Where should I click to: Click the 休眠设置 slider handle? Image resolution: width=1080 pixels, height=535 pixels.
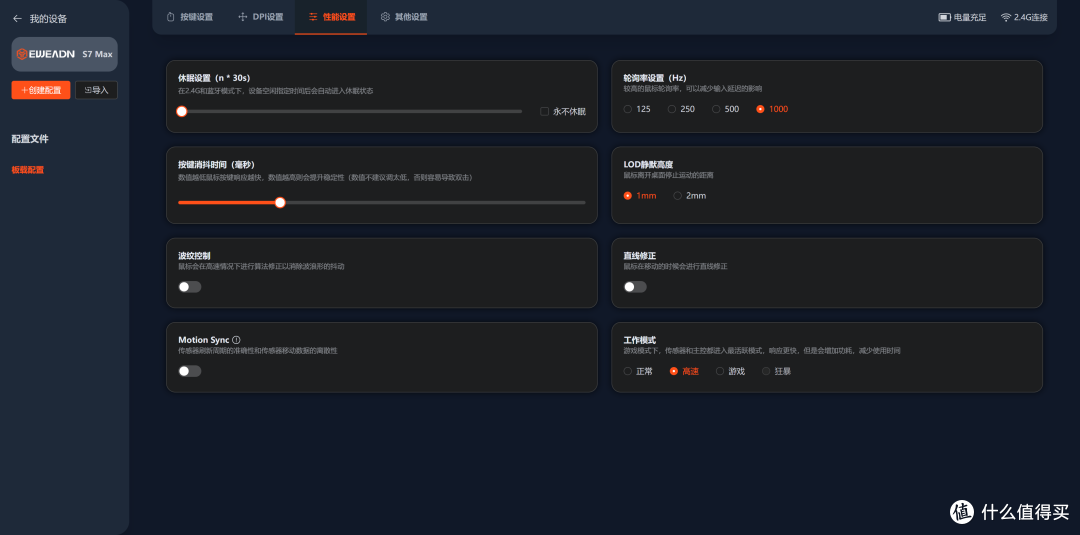coord(181,112)
